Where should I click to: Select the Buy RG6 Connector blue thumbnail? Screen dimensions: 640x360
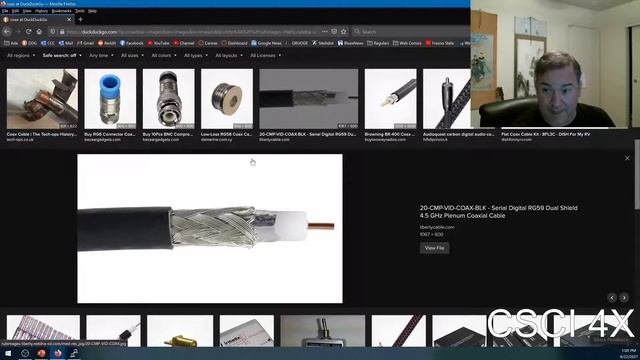coord(110,99)
